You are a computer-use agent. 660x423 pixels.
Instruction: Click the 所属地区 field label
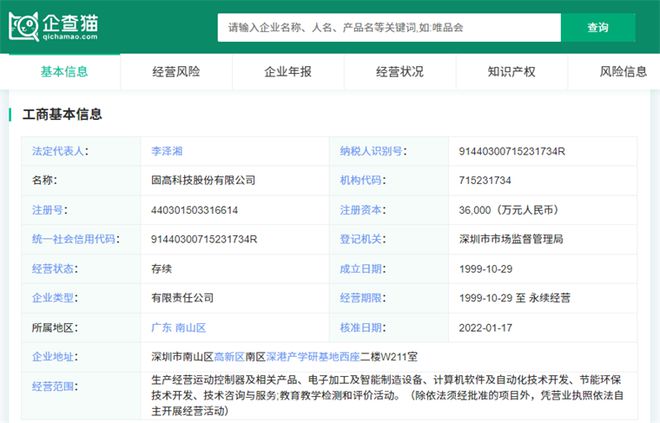click(54, 327)
